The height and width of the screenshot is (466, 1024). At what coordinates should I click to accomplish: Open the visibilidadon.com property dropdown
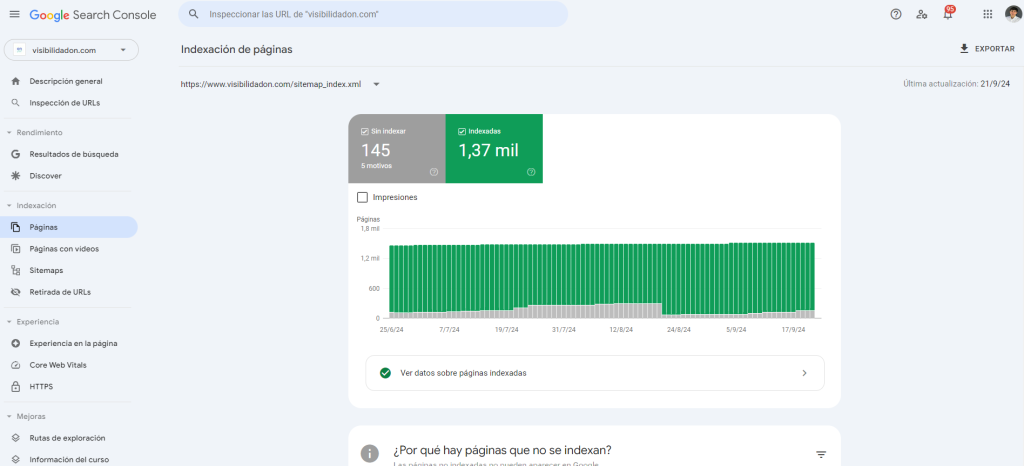tap(71, 49)
